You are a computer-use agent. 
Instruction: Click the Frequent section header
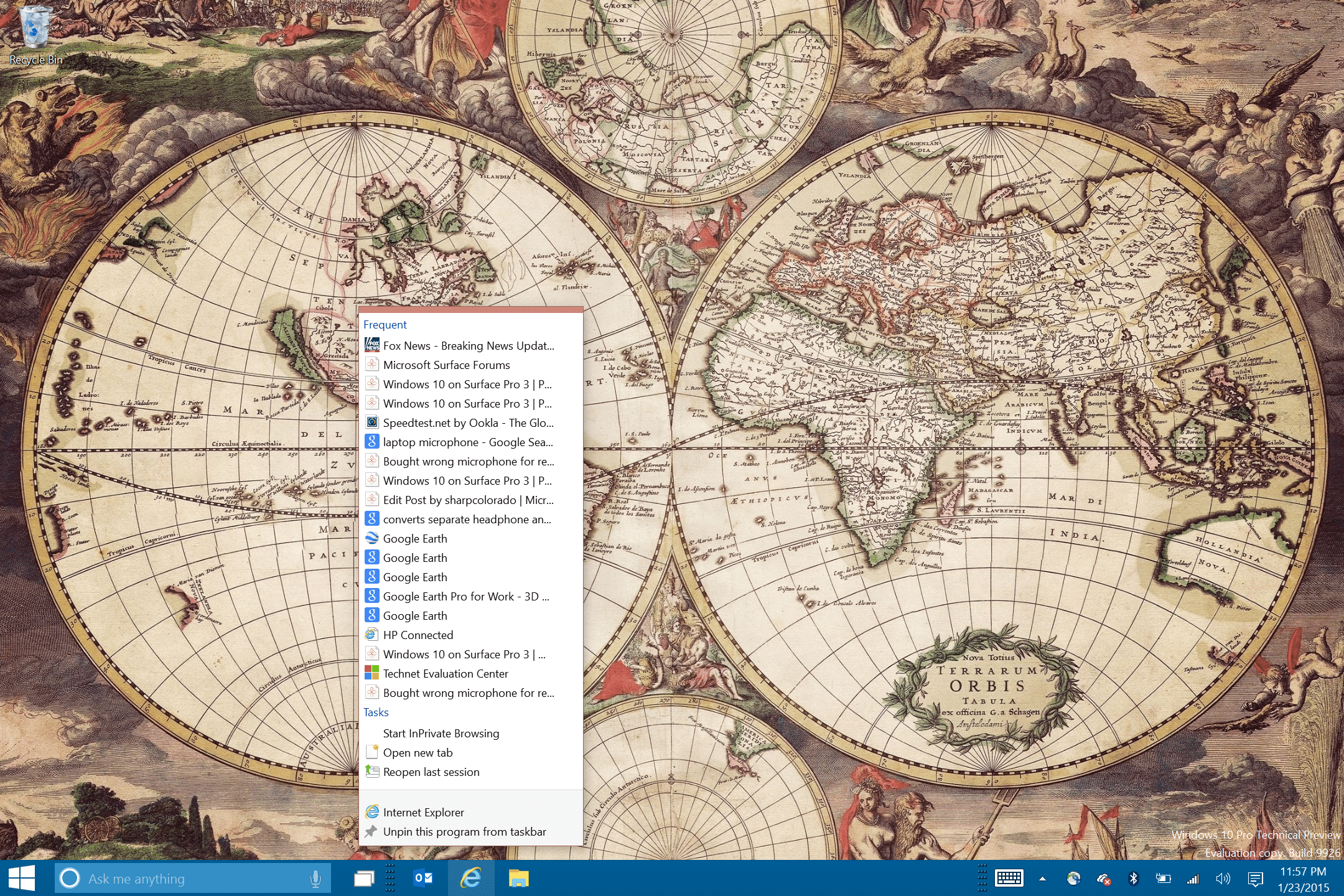pos(385,324)
